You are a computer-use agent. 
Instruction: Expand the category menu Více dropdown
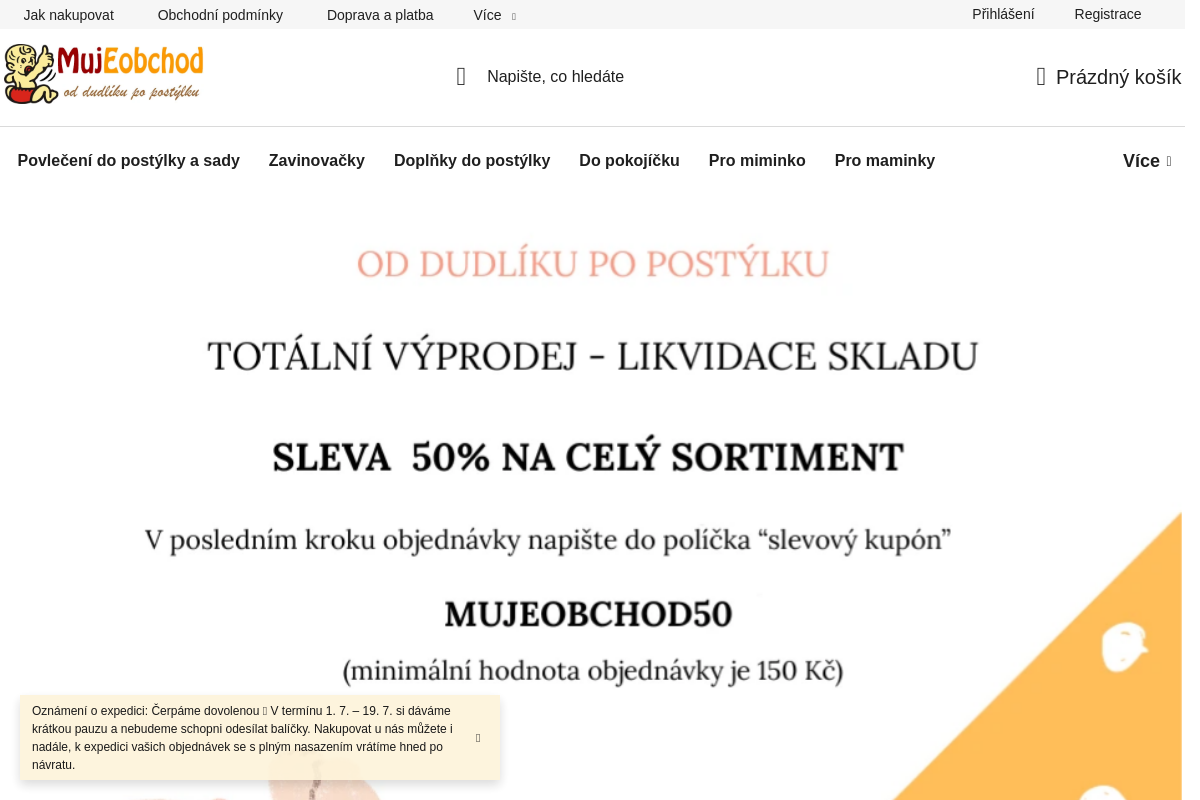1147,161
